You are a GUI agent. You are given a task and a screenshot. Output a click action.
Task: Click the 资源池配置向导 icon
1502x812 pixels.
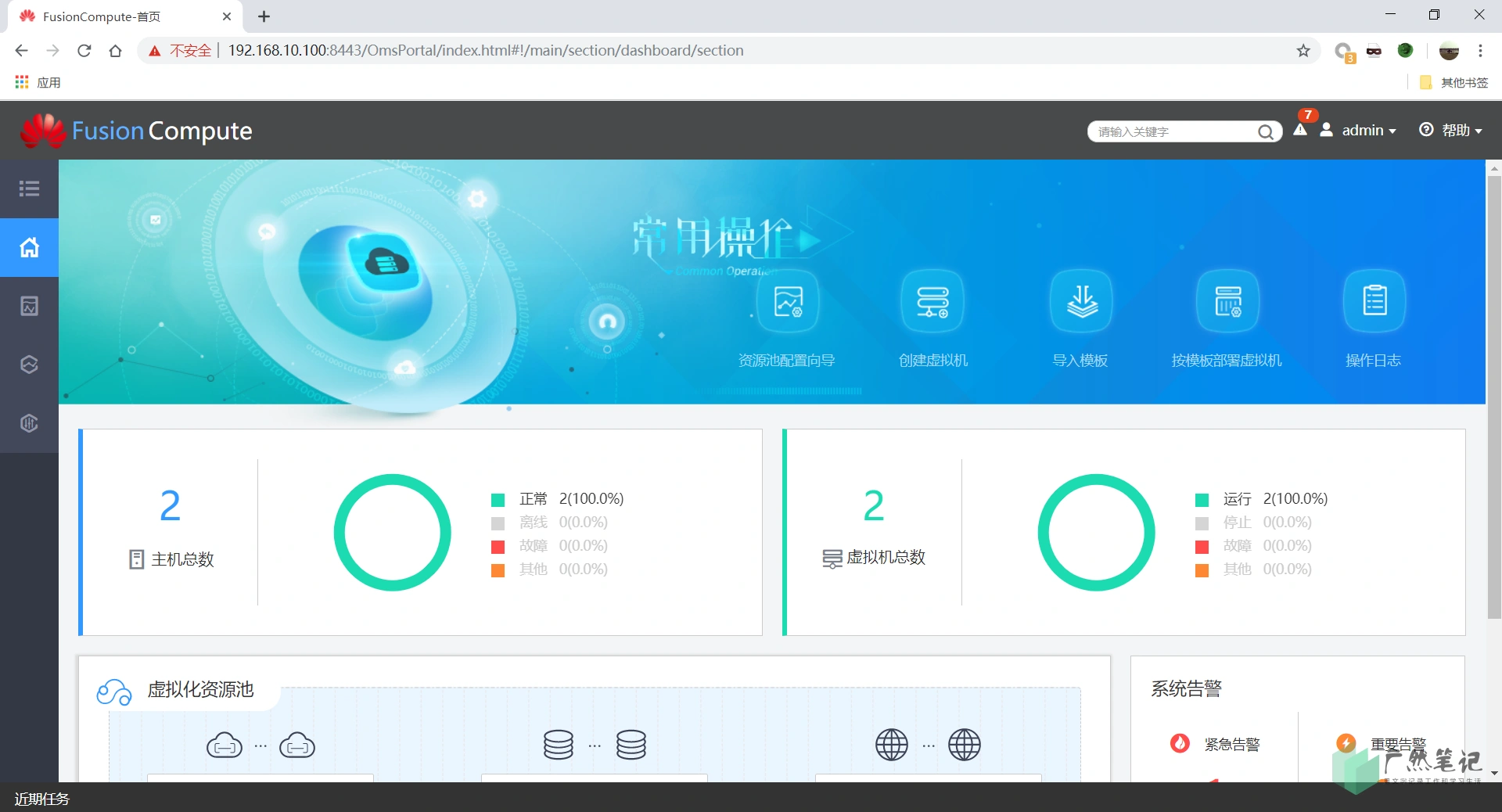788,301
